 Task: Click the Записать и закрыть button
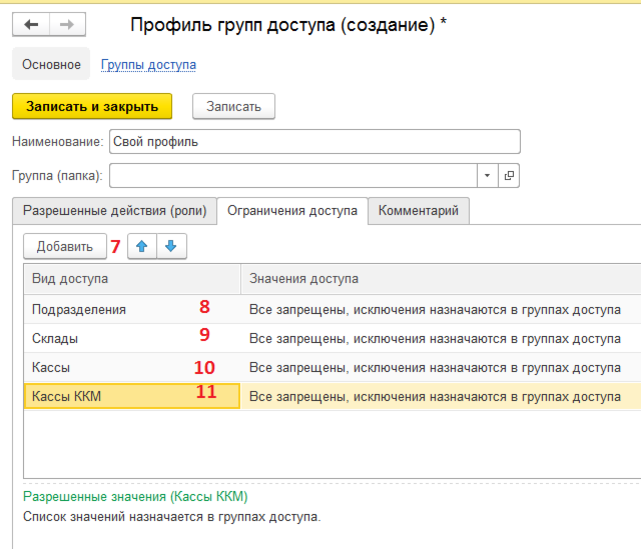click(x=92, y=106)
